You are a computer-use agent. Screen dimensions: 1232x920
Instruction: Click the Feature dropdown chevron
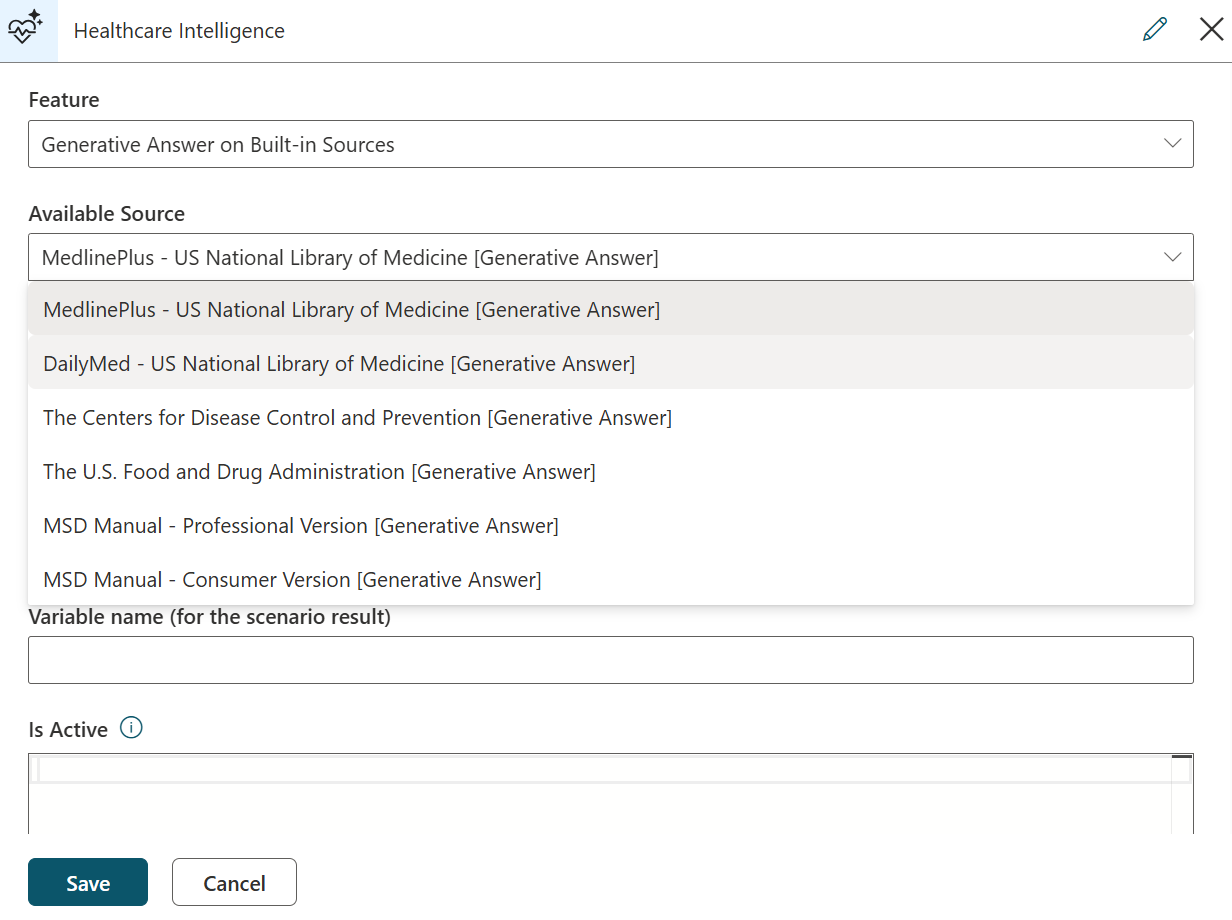click(1172, 144)
